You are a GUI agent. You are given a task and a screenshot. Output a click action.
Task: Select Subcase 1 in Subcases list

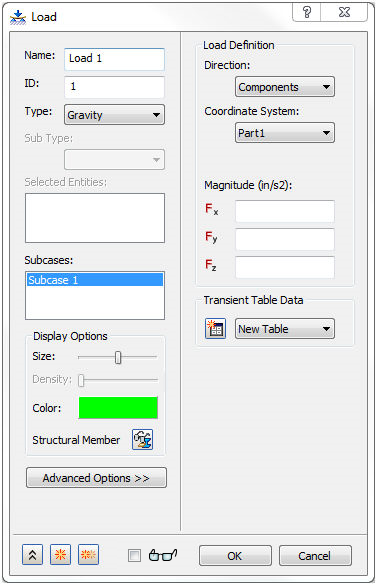pos(95,280)
